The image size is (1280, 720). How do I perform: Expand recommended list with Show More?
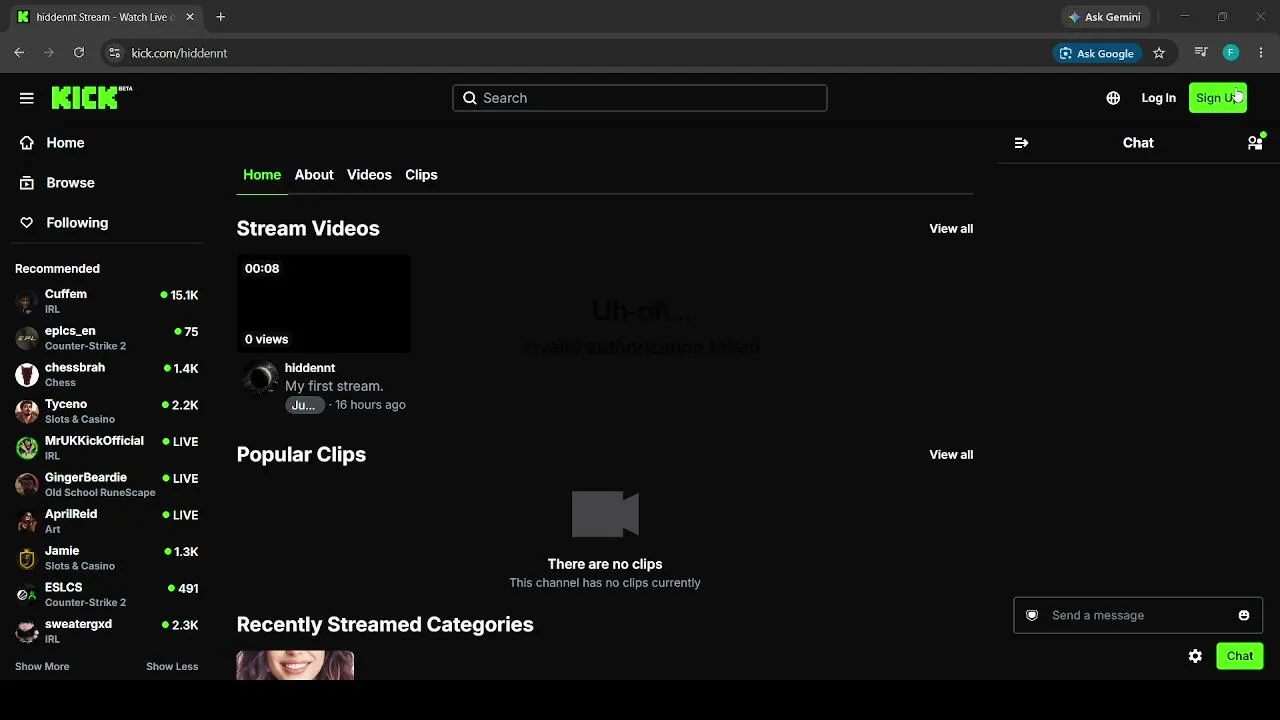[x=42, y=667]
